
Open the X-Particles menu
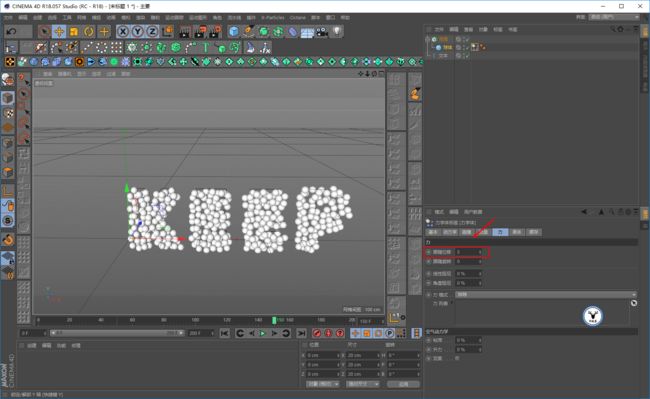point(273,18)
